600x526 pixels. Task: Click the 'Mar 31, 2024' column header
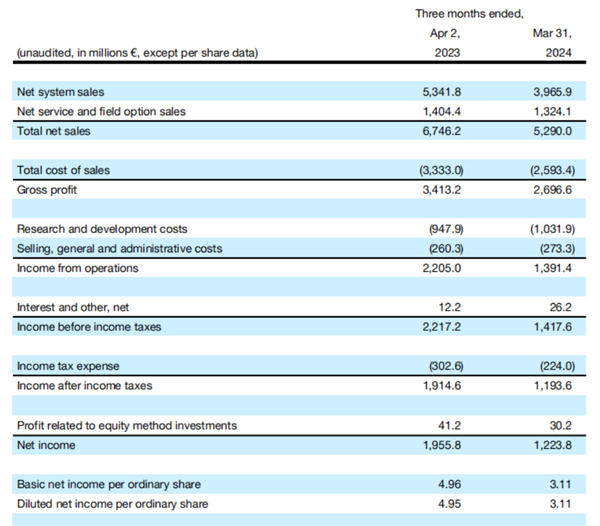556,44
